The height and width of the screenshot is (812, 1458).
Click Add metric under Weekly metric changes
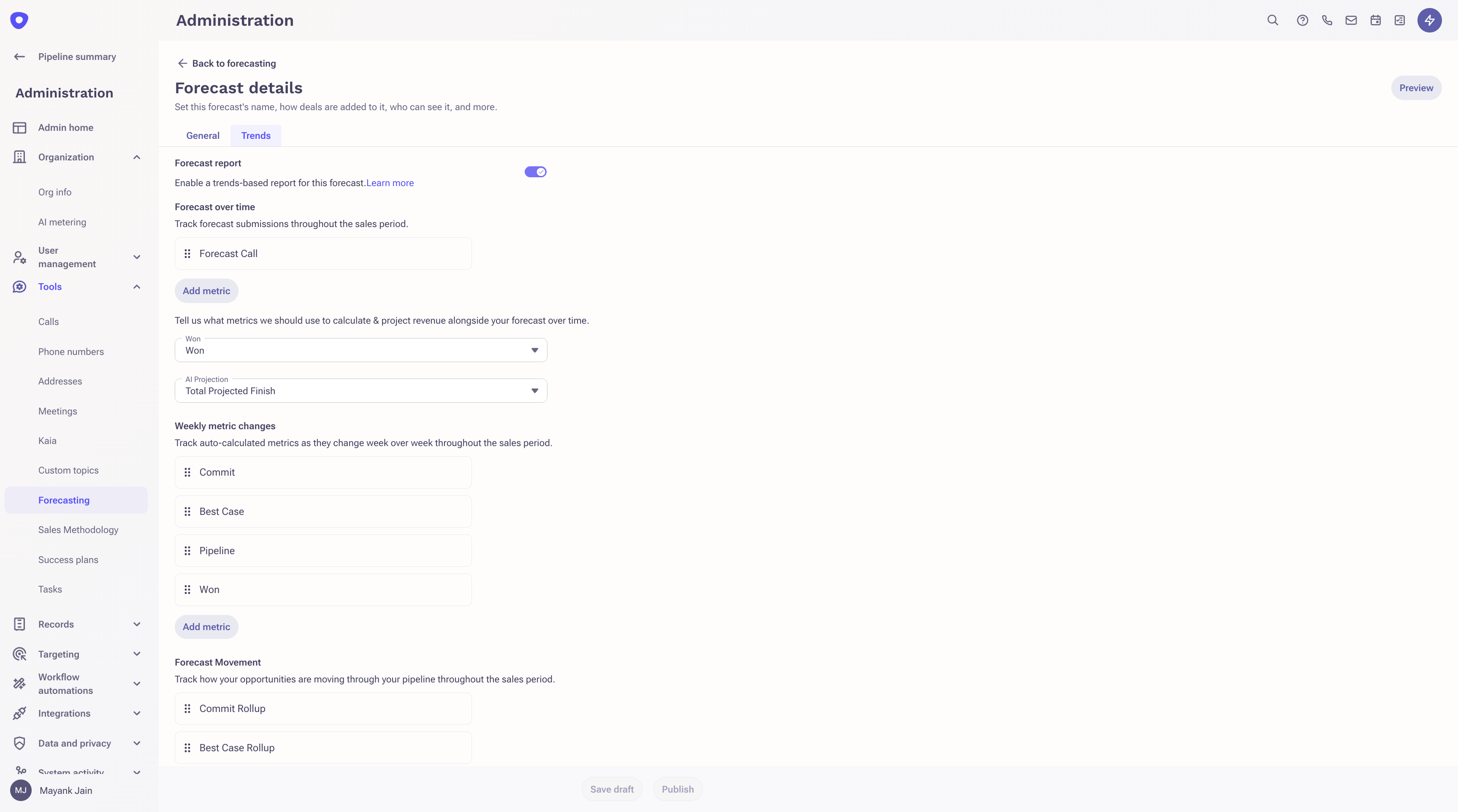(x=206, y=627)
